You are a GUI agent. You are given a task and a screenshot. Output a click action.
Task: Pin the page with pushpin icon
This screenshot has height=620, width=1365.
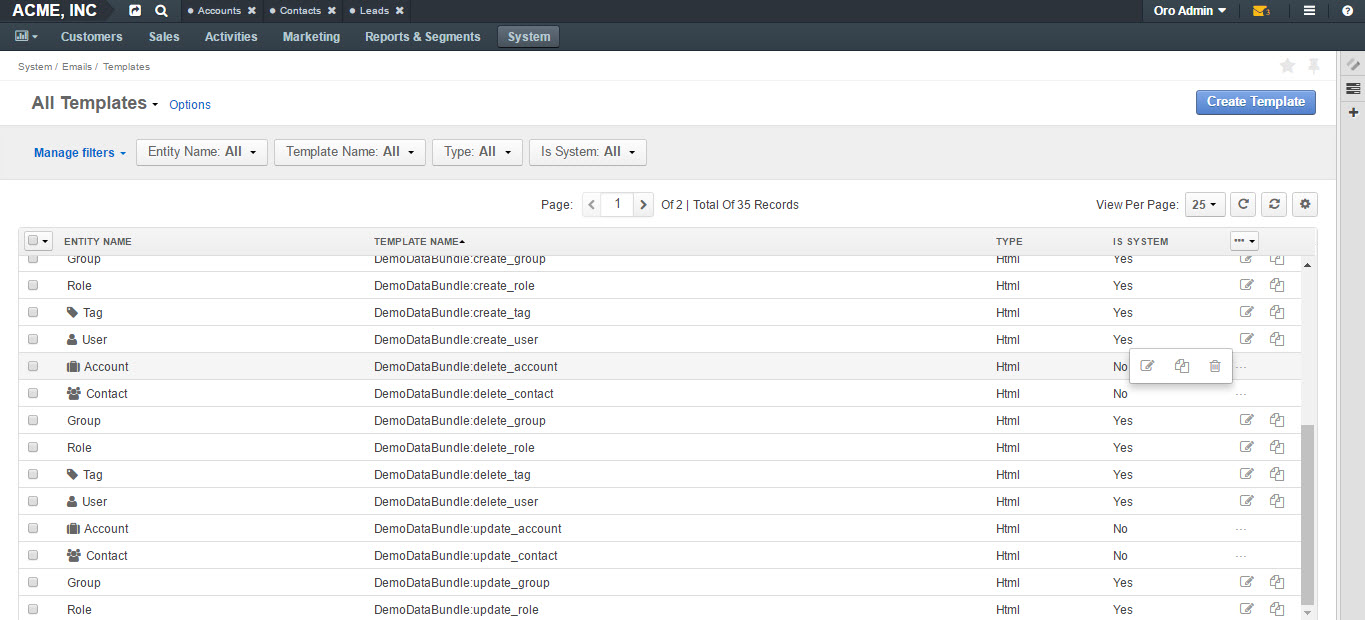1313,65
